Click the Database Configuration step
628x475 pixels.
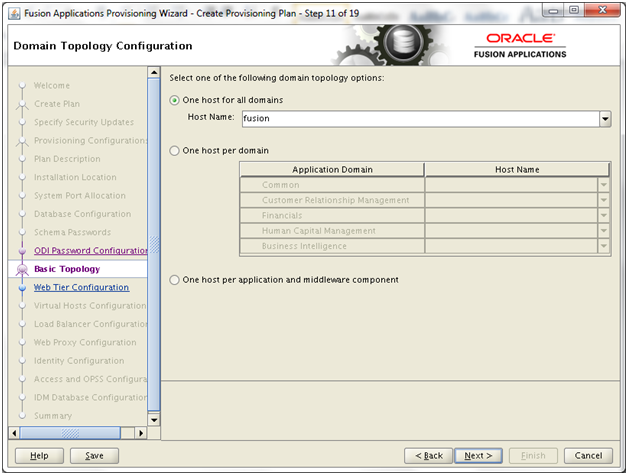[82, 214]
